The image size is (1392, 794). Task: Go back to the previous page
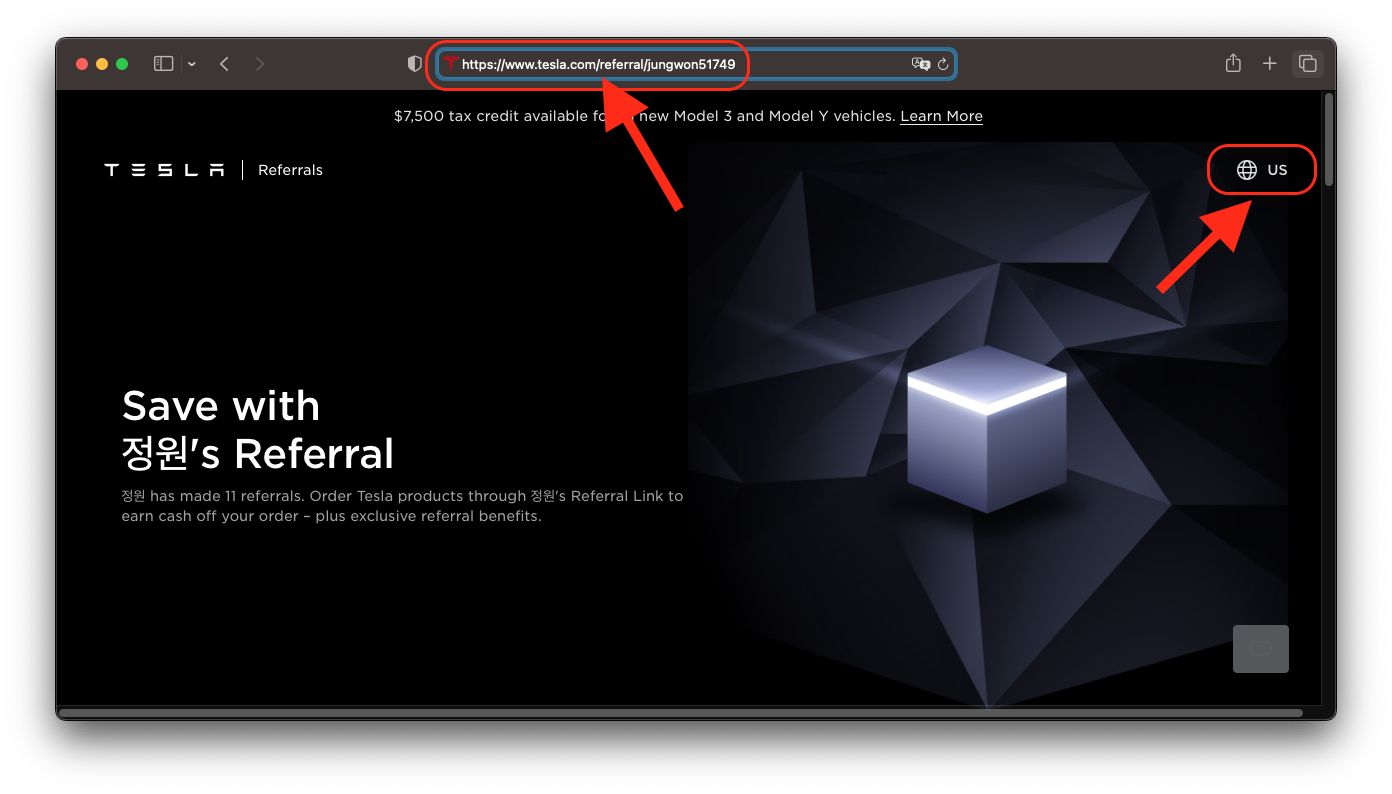point(225,64)
